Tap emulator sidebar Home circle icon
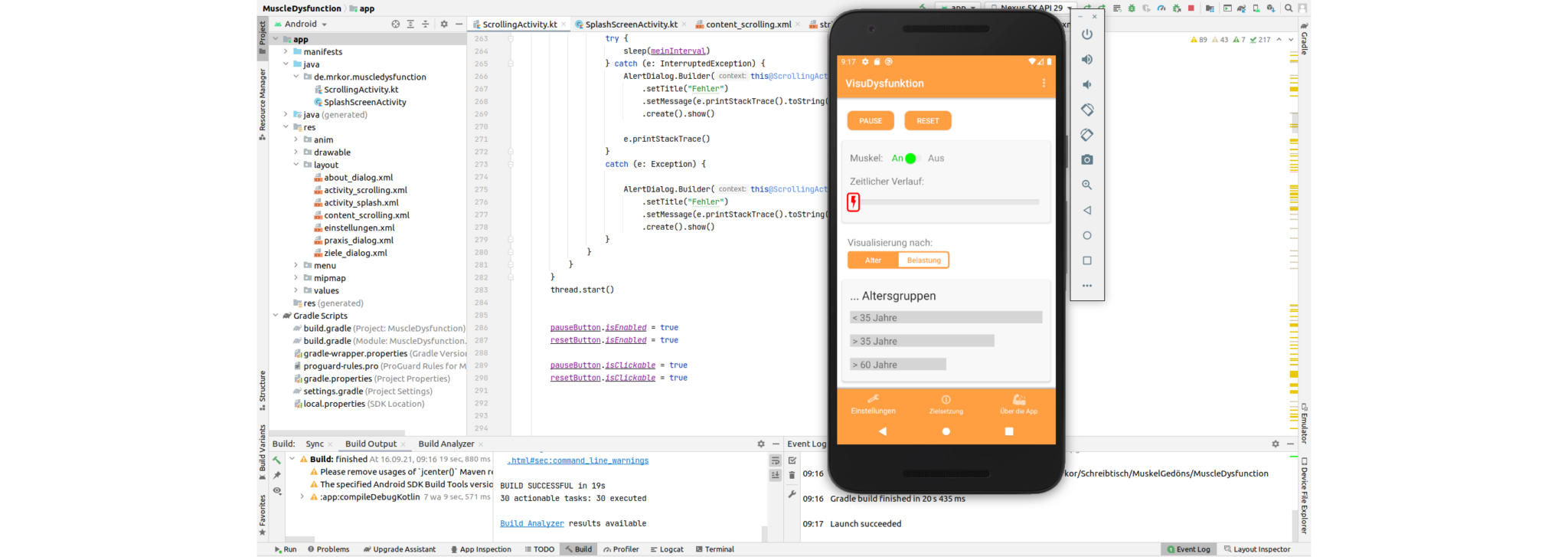The image size is (1568, 557). pyautogui.click(x=1086, y=235)
